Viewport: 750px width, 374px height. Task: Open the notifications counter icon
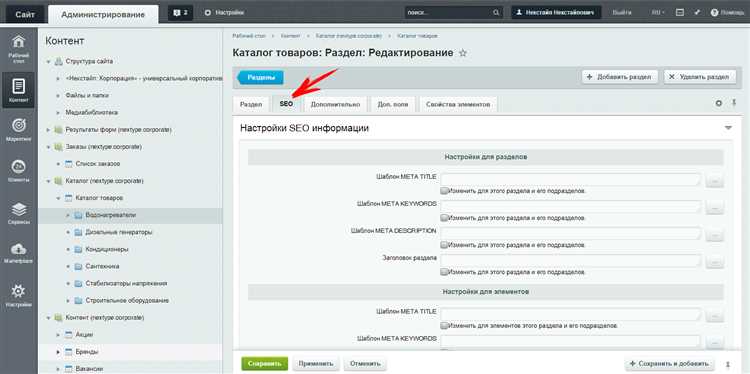(x=180, y=13)
